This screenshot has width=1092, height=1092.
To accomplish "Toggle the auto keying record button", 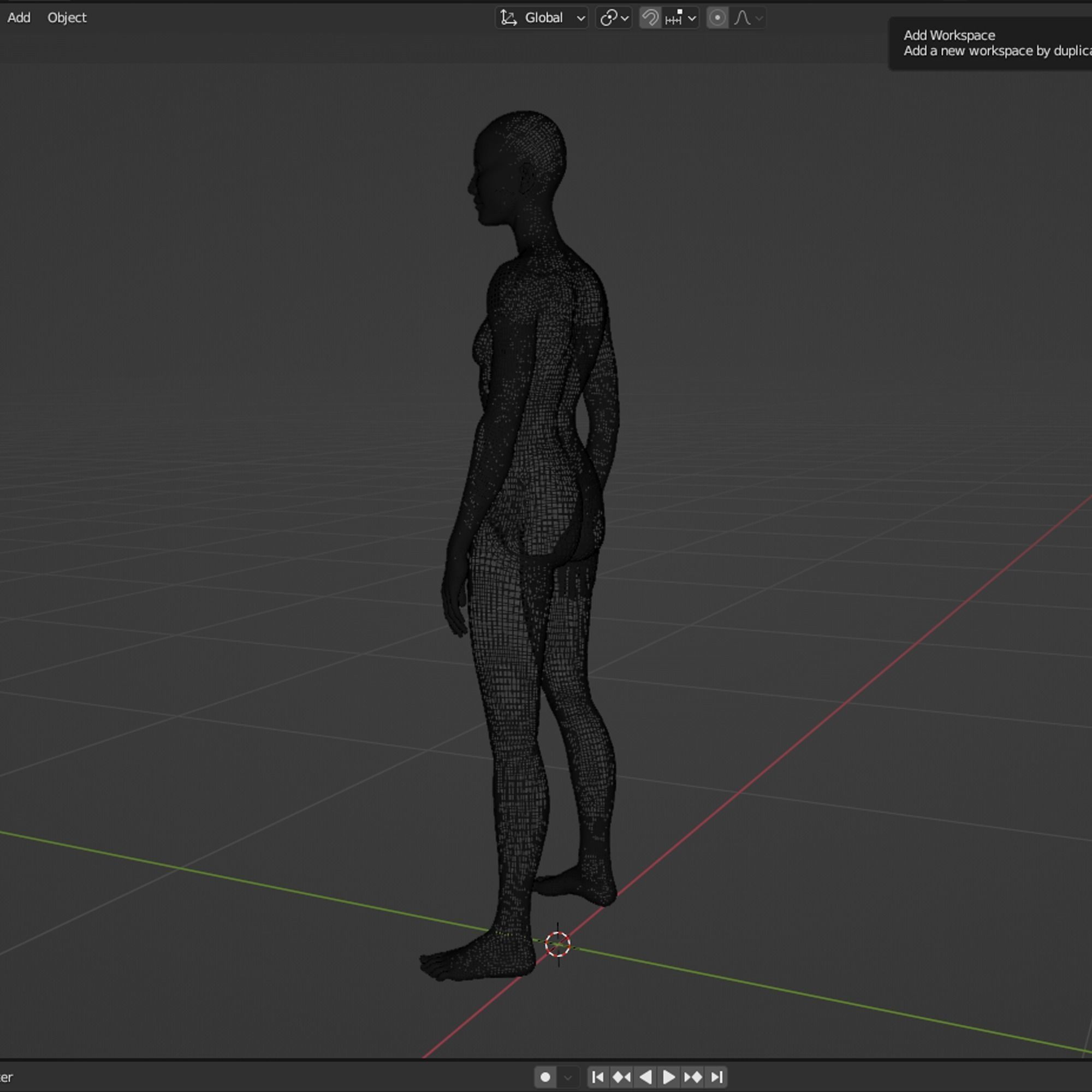I will (x=545, y=1077).
